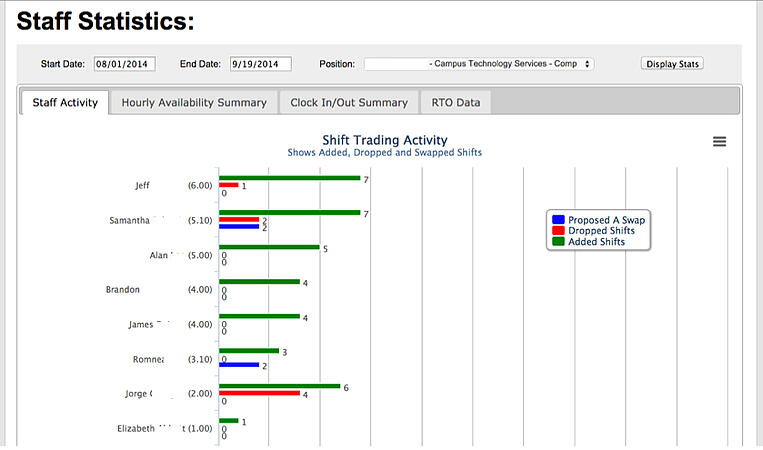763x450 pixels.
Task: Click Samantha's blue proposed swap bar
Action: [x=239, y=226]
